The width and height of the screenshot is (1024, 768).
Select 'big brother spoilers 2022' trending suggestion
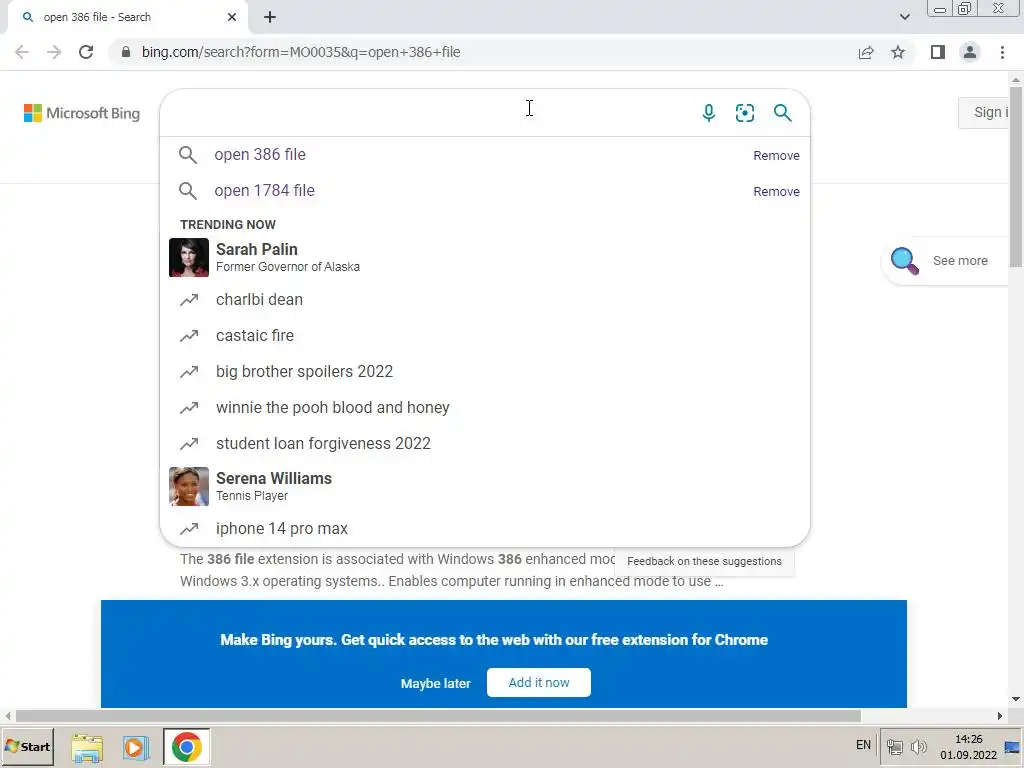click(x=485, y=372)
